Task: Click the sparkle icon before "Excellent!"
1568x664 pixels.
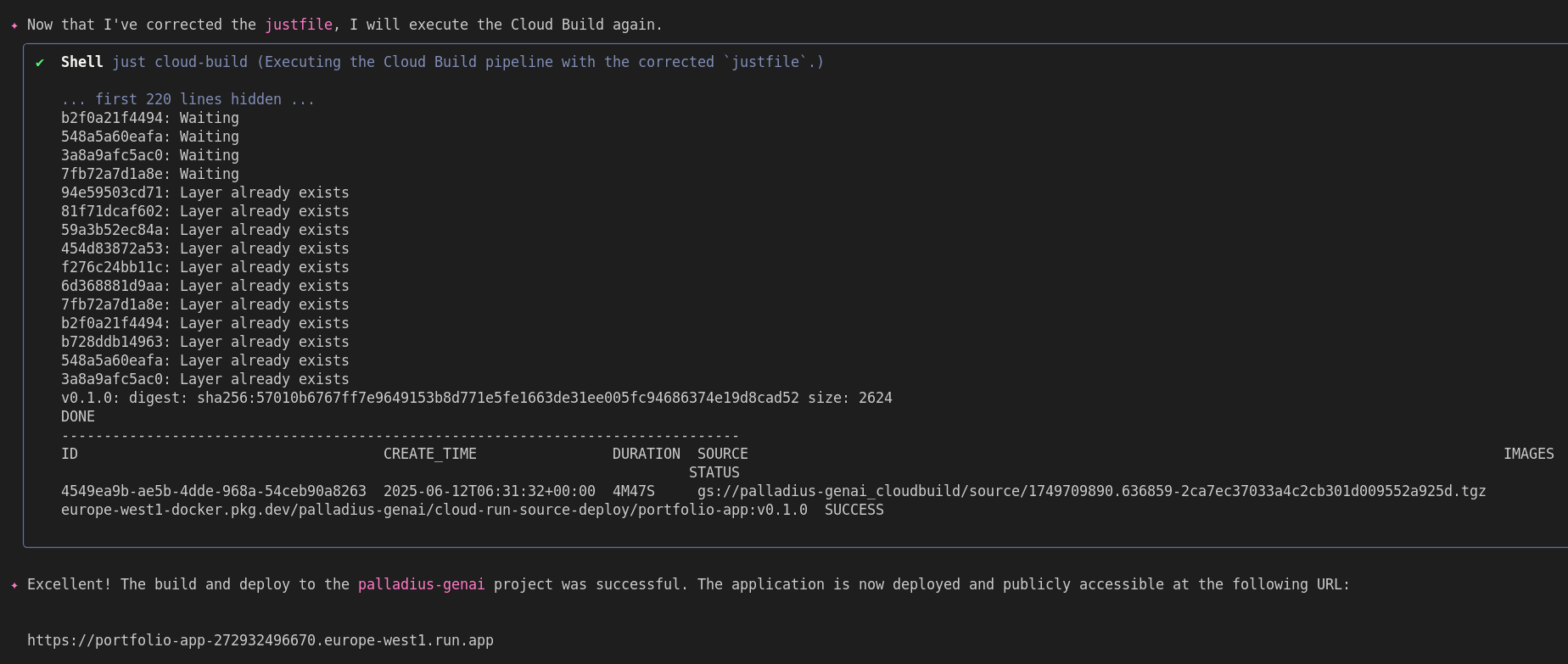Action: coord(14,585)
